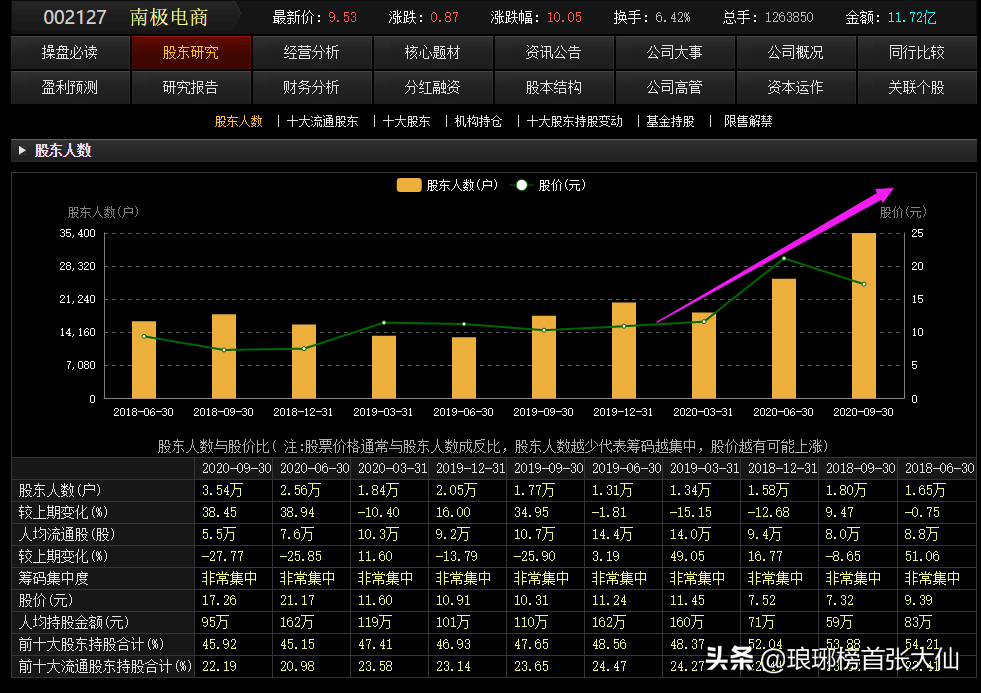Toggle 股价(元) legend line marker
Screen dimensions: 981x693
pyautogui.click(x=521, y=185)
